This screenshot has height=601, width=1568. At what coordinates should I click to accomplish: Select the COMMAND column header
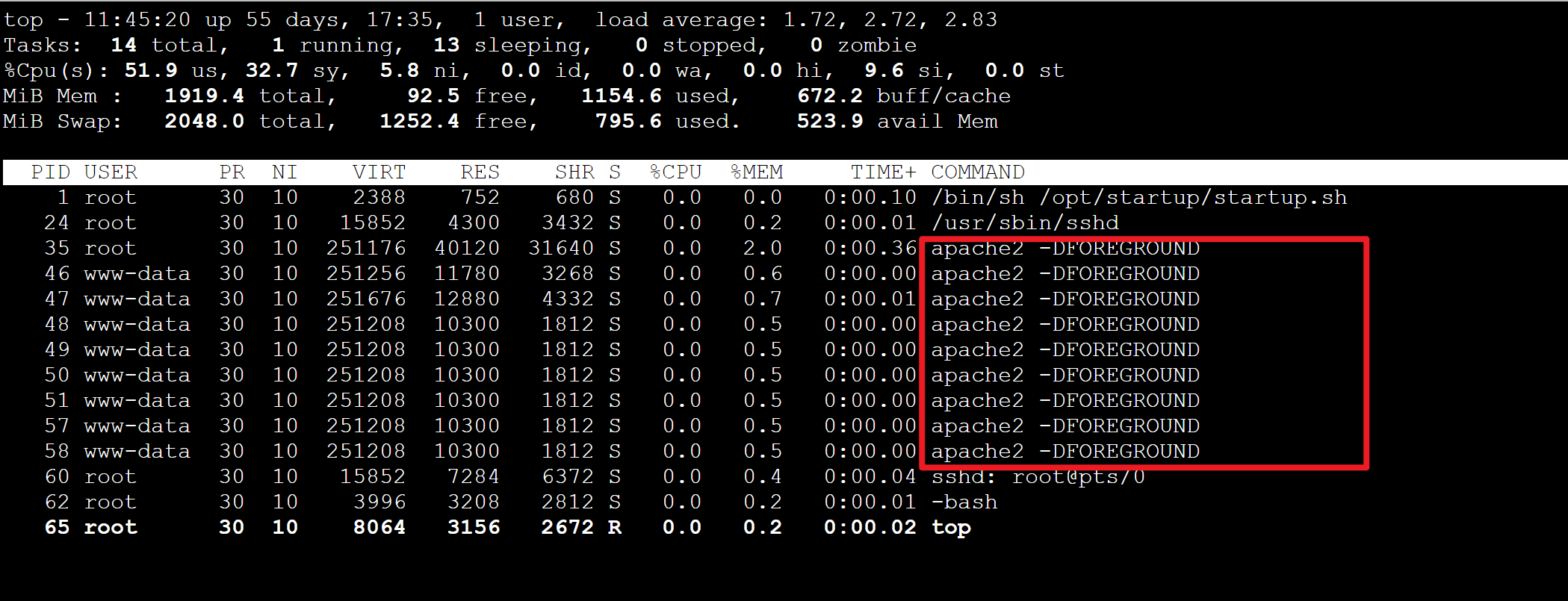(977, 172)
